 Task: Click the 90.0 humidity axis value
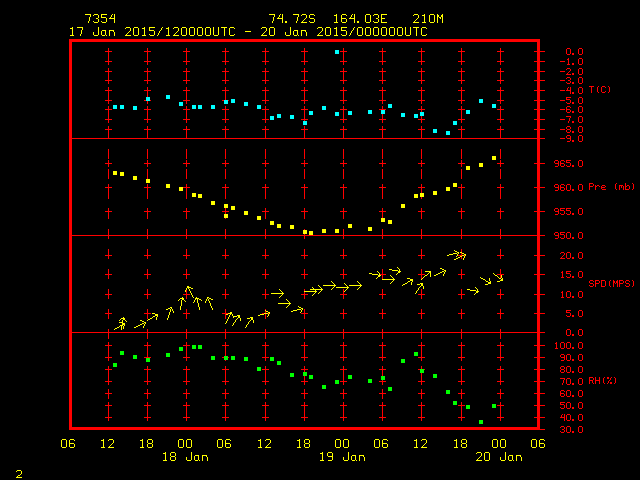click(x=571, y=358)
